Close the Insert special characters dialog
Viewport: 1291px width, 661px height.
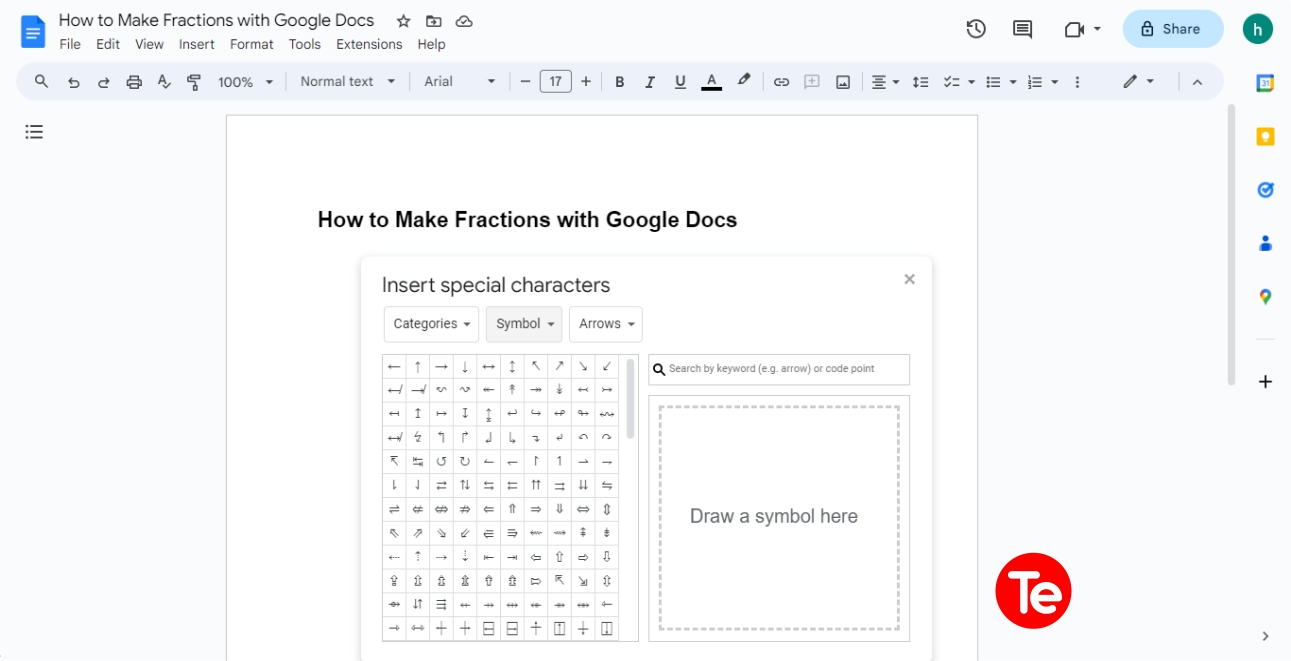909,280
